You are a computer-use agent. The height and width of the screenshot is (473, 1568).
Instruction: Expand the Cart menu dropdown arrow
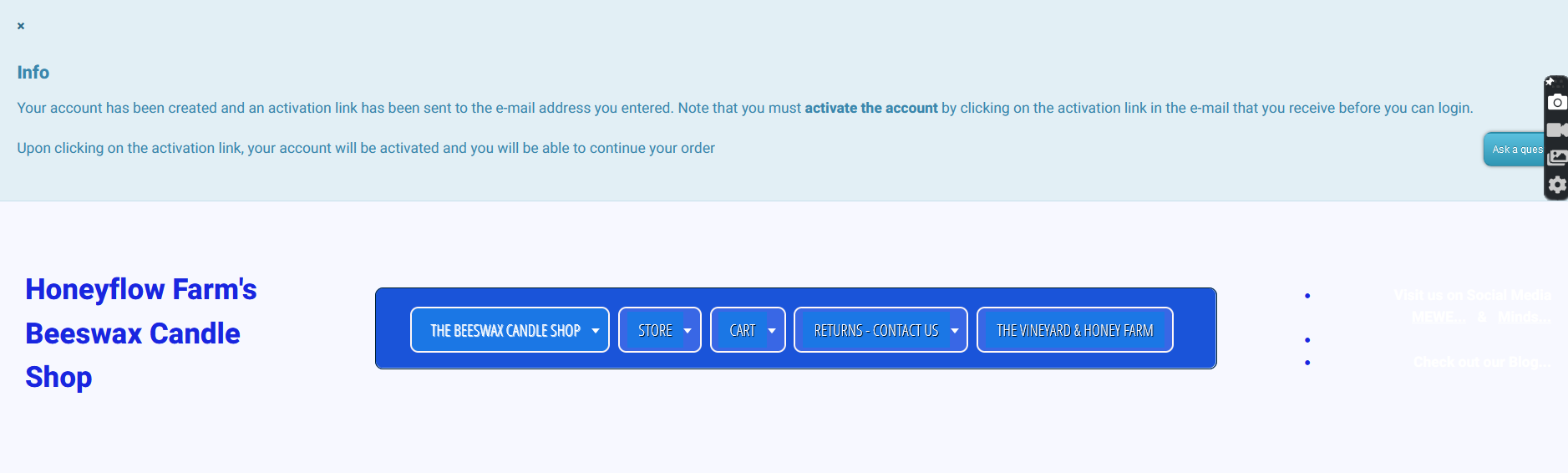pyautogui.click(x=772, y=331)
